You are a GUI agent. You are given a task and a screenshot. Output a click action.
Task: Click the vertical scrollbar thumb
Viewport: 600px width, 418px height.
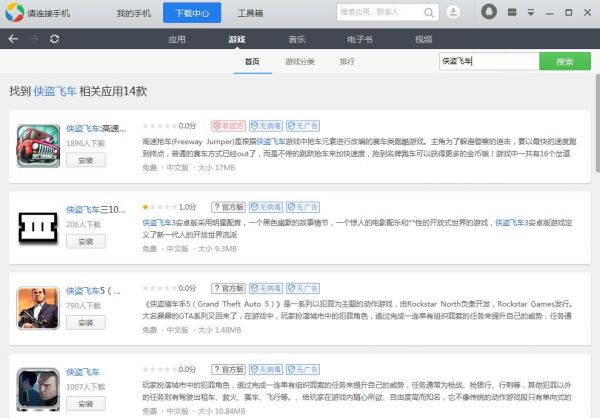point(597,123)
